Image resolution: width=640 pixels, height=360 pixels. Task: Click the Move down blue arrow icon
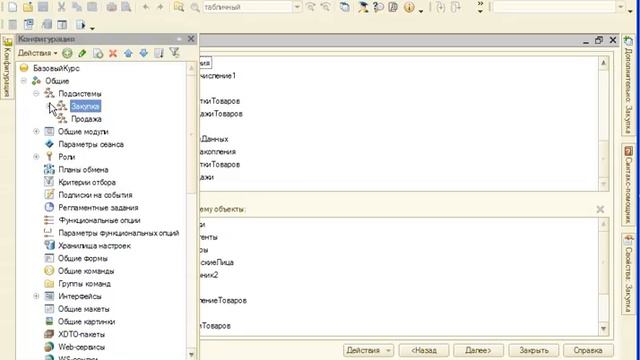click(x=144, y=53)
